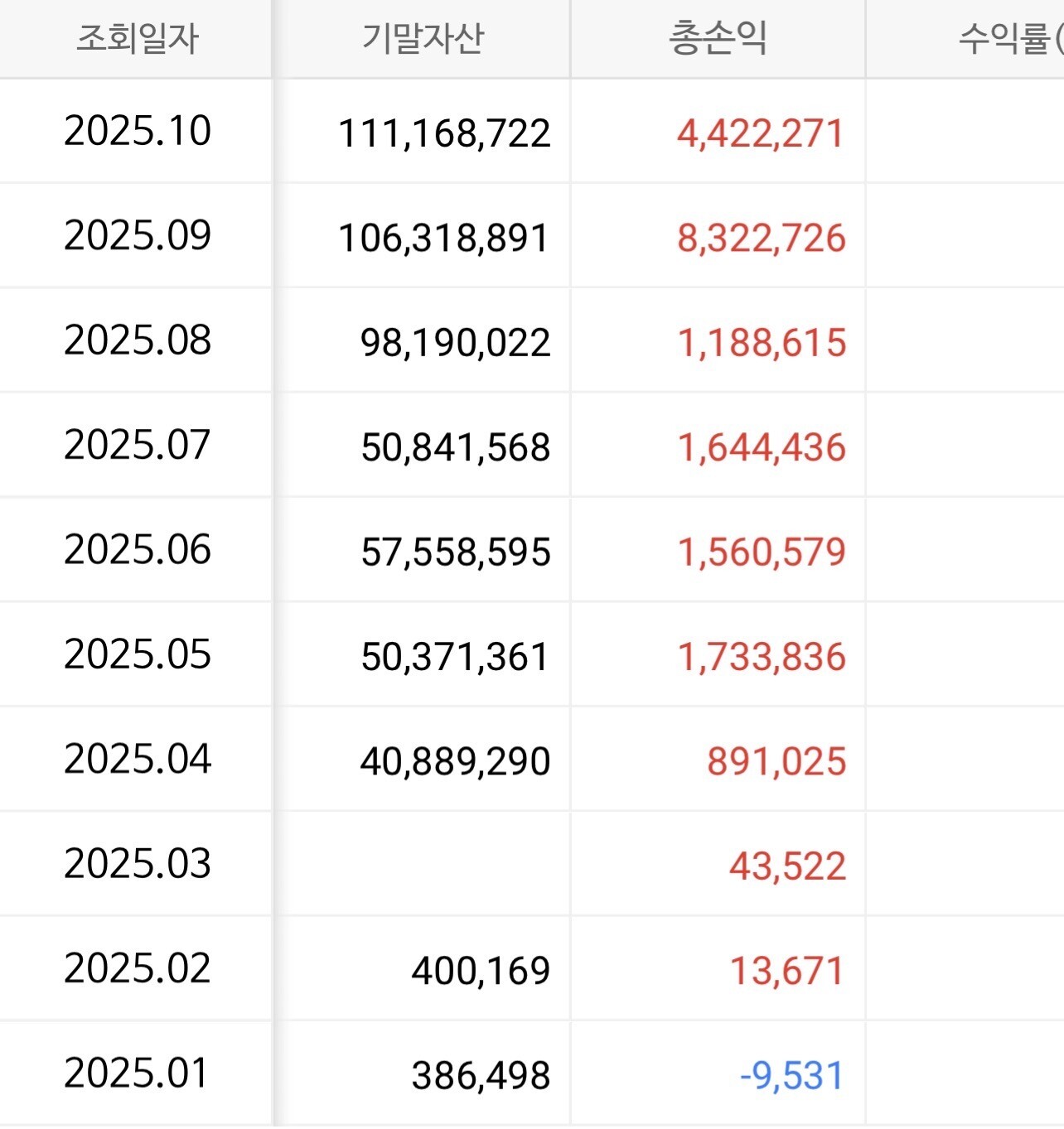This screenshot has height=1129, width=1064.
Task: Click ending asset value 111,168,722
Action: pos(444,133)
